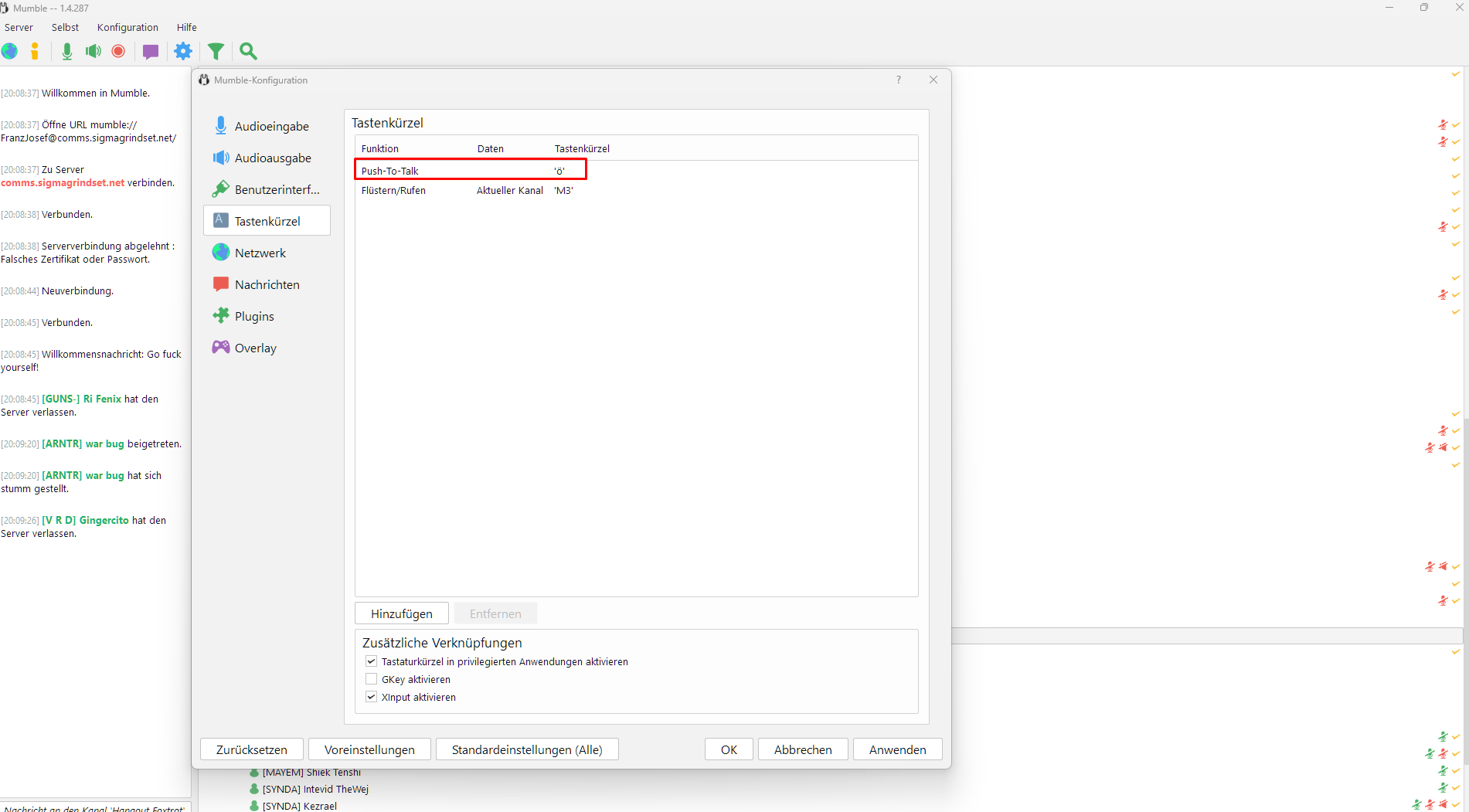Click the Netzwerk globe icon

point(221,252)
